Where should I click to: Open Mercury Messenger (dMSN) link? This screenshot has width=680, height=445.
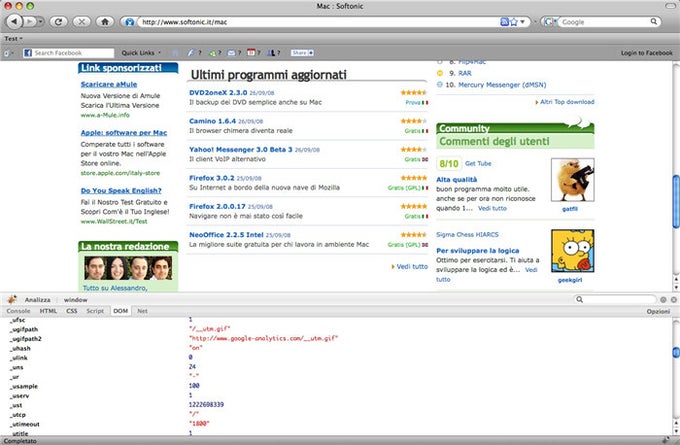tap(502, 85)
